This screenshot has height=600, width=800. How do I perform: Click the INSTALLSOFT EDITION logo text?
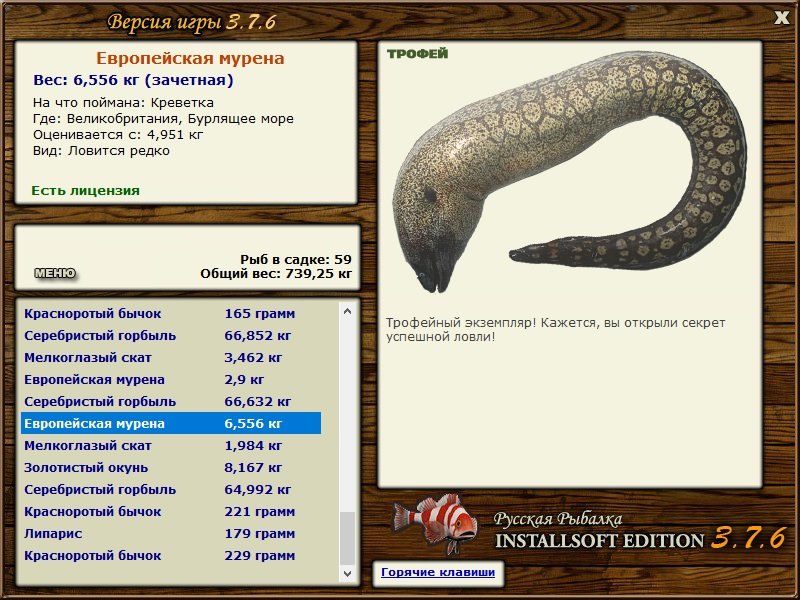pos(599,540)
